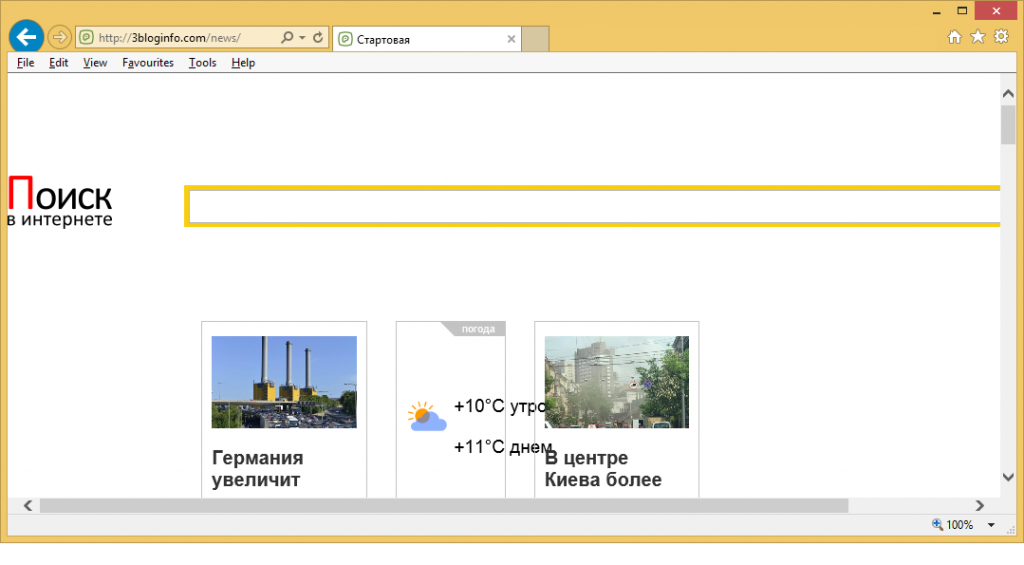Open the Home page icon
Viewport: 1024px width, 565px height.
click(954, 37)
